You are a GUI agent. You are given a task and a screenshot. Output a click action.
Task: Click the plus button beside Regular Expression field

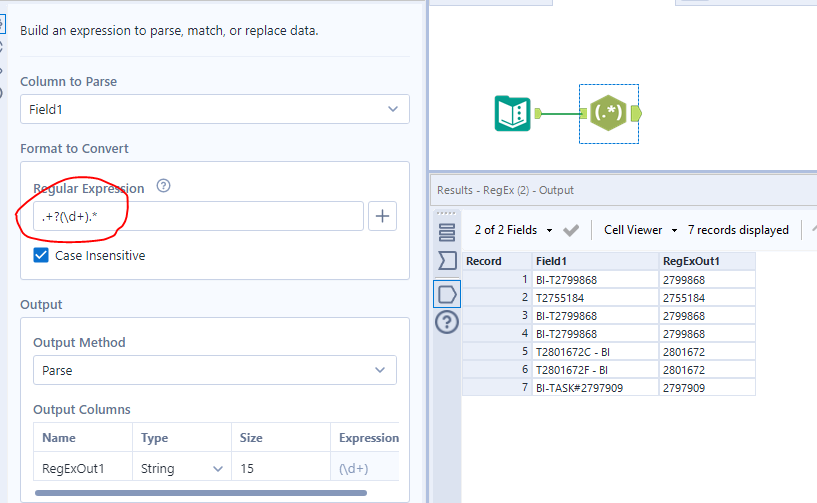[x=383, y=216]
